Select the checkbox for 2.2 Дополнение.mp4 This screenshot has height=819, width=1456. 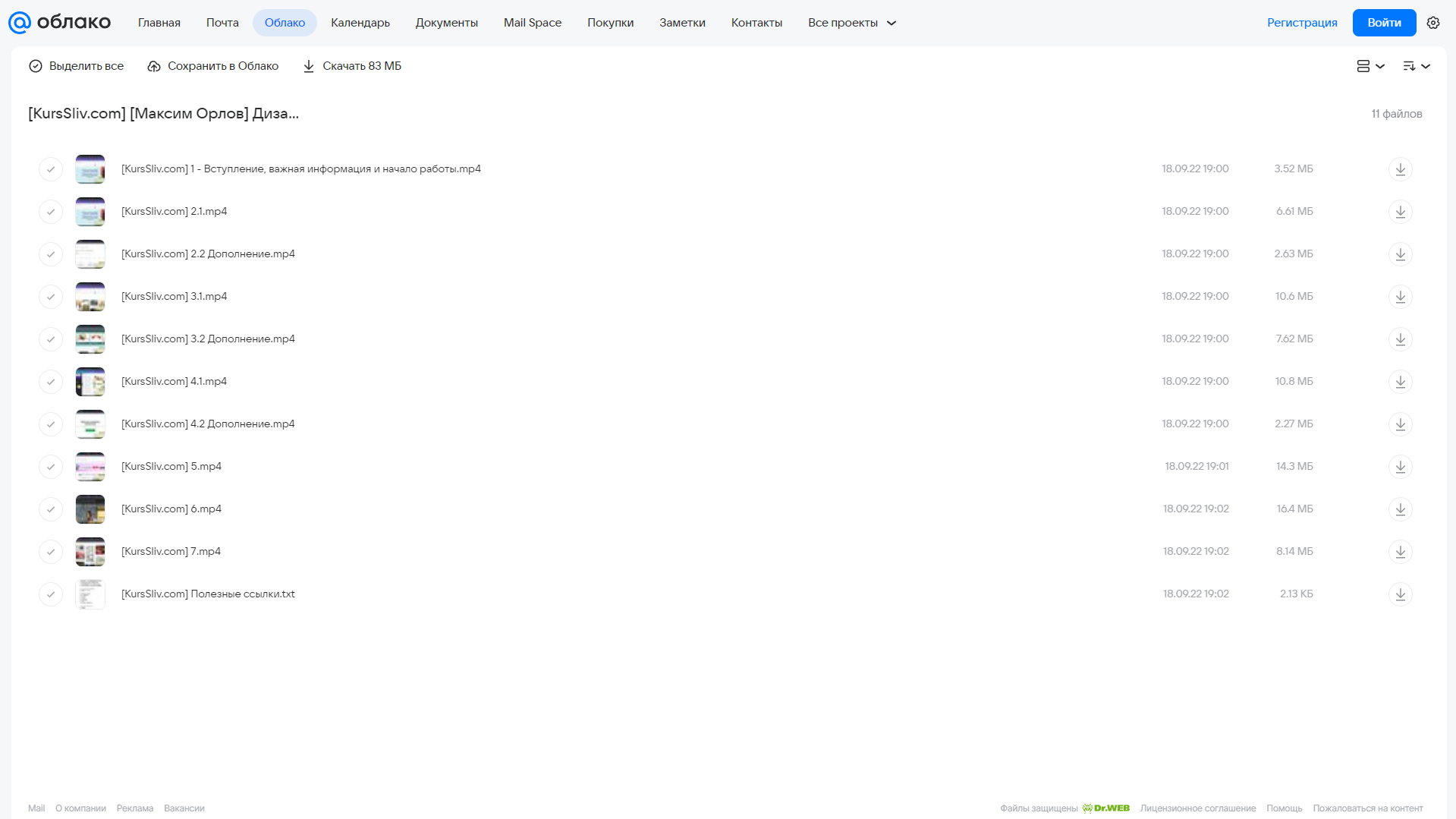tap(51, 254)
